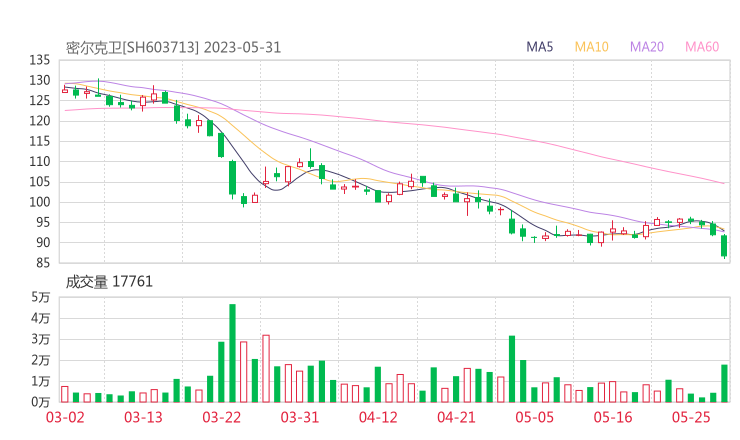Click the 05-25 date axis label
This screenshot has width=740, height=440.
coord(691,417)
